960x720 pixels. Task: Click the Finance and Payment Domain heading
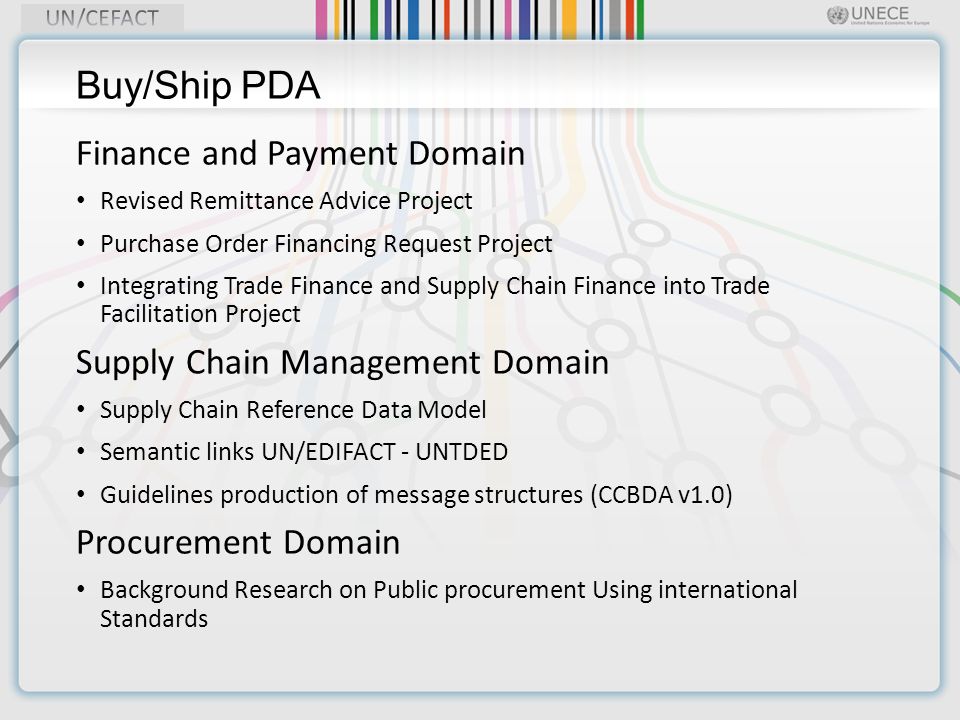click(301, 153)
